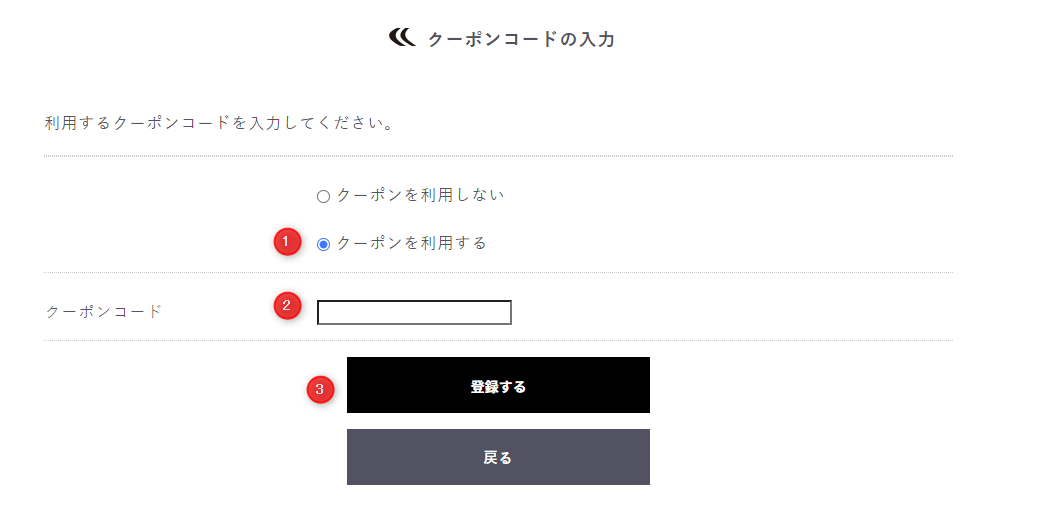Viewport: 1037px width, 528px height.
Task: Click the クーポンを利用しない label text
Action: tap(420, 195)
